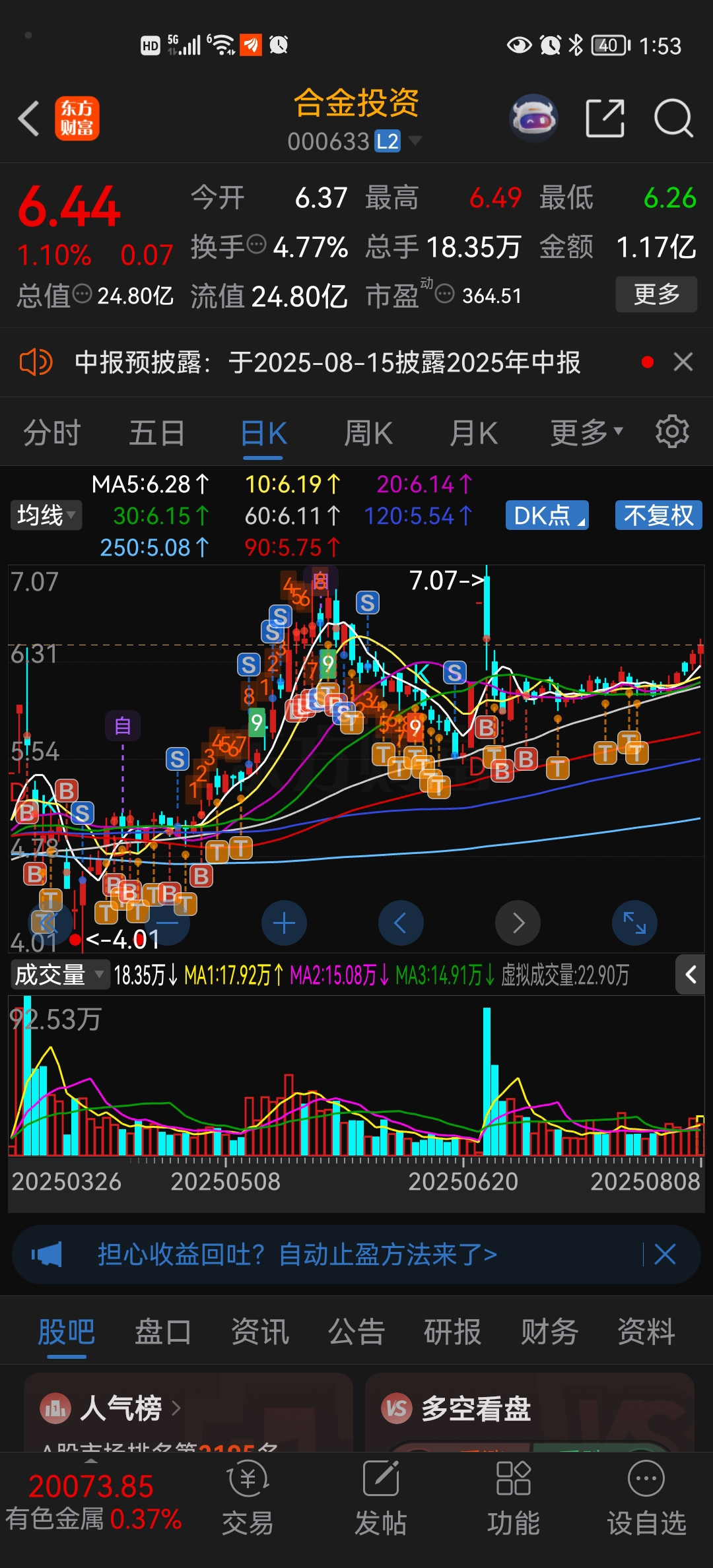Open the 研报 tab
This screenshot has height=1568, width=713.
tap(453, 1332)
